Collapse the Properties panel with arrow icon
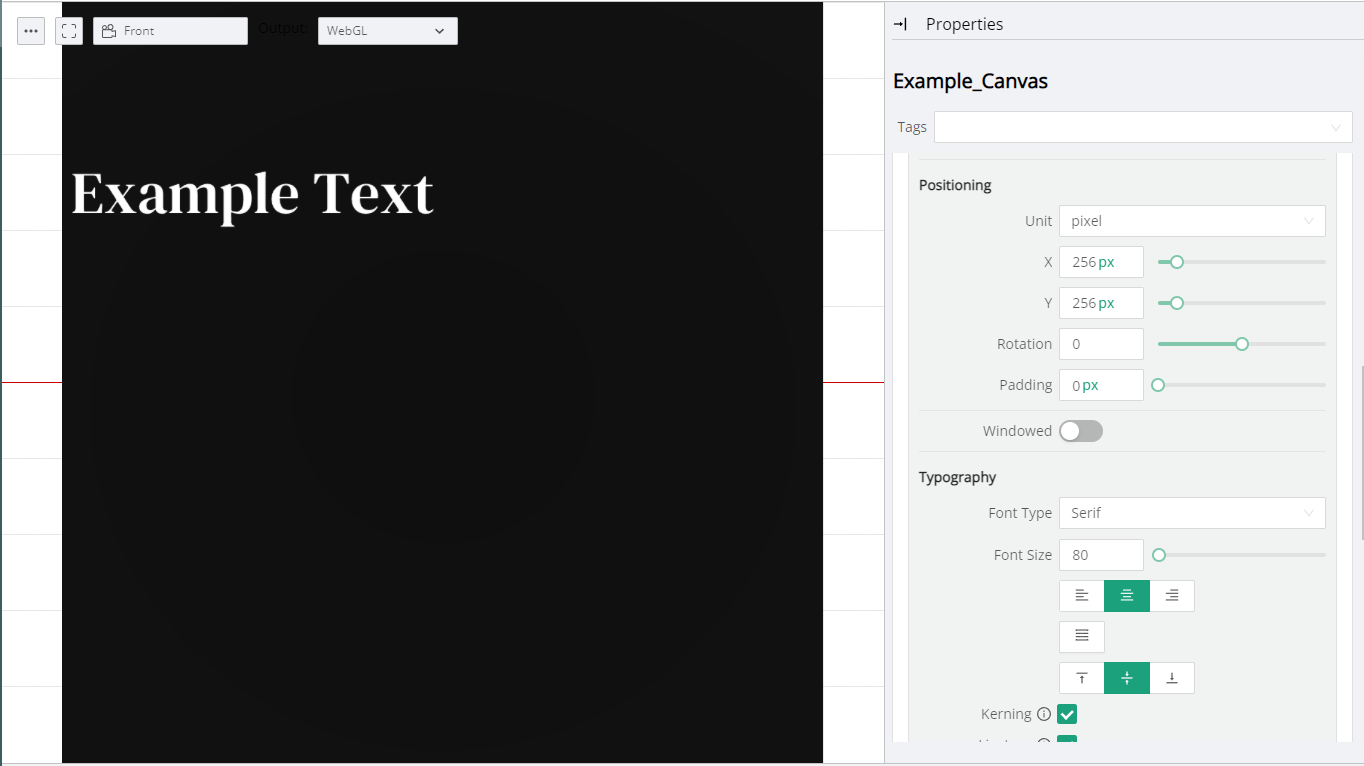Image resolution: width=1364 pixels, height=766 pixels. coord(900,24)
